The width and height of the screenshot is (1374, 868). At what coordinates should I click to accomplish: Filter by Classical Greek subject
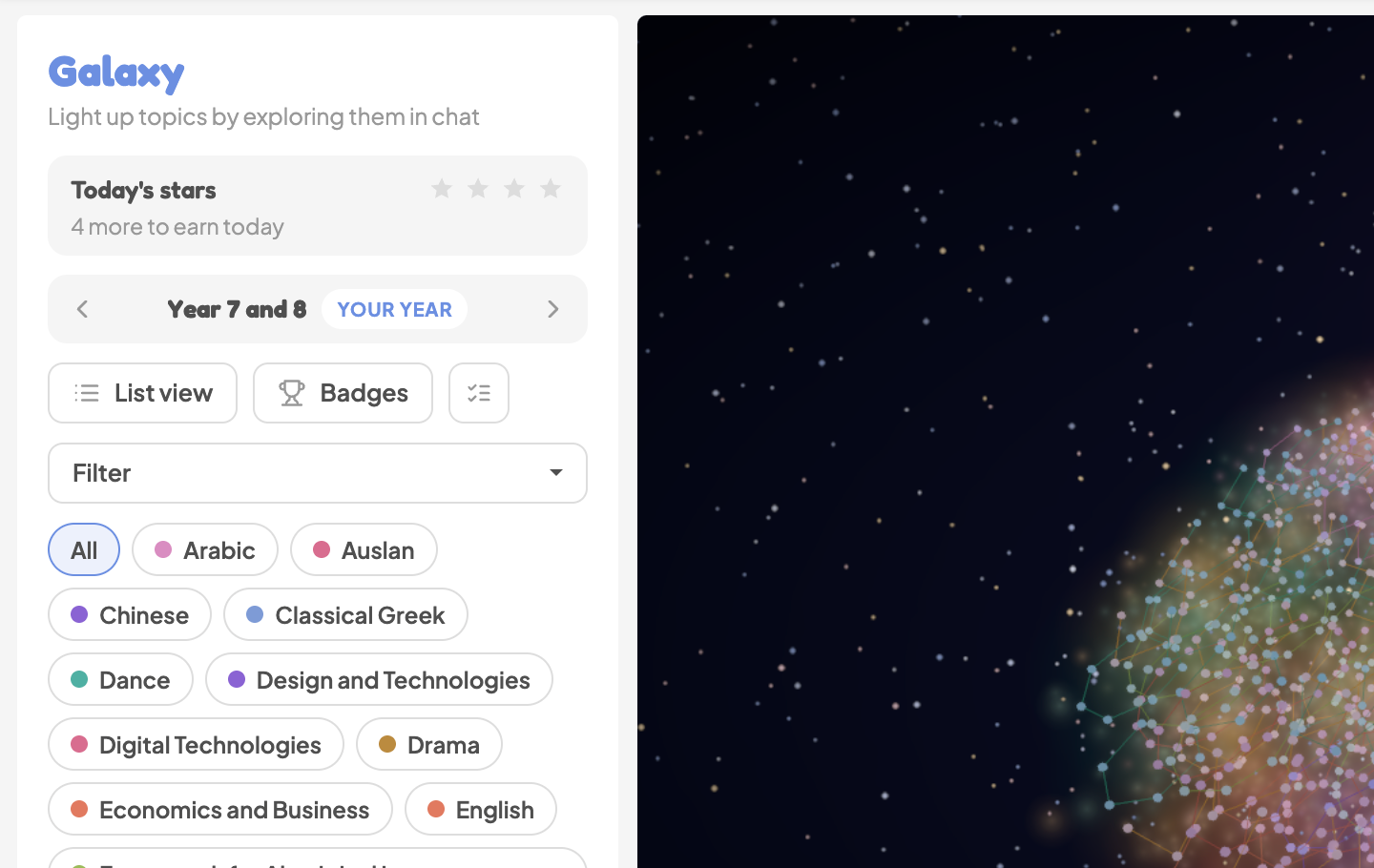click(x=345, y=614)
